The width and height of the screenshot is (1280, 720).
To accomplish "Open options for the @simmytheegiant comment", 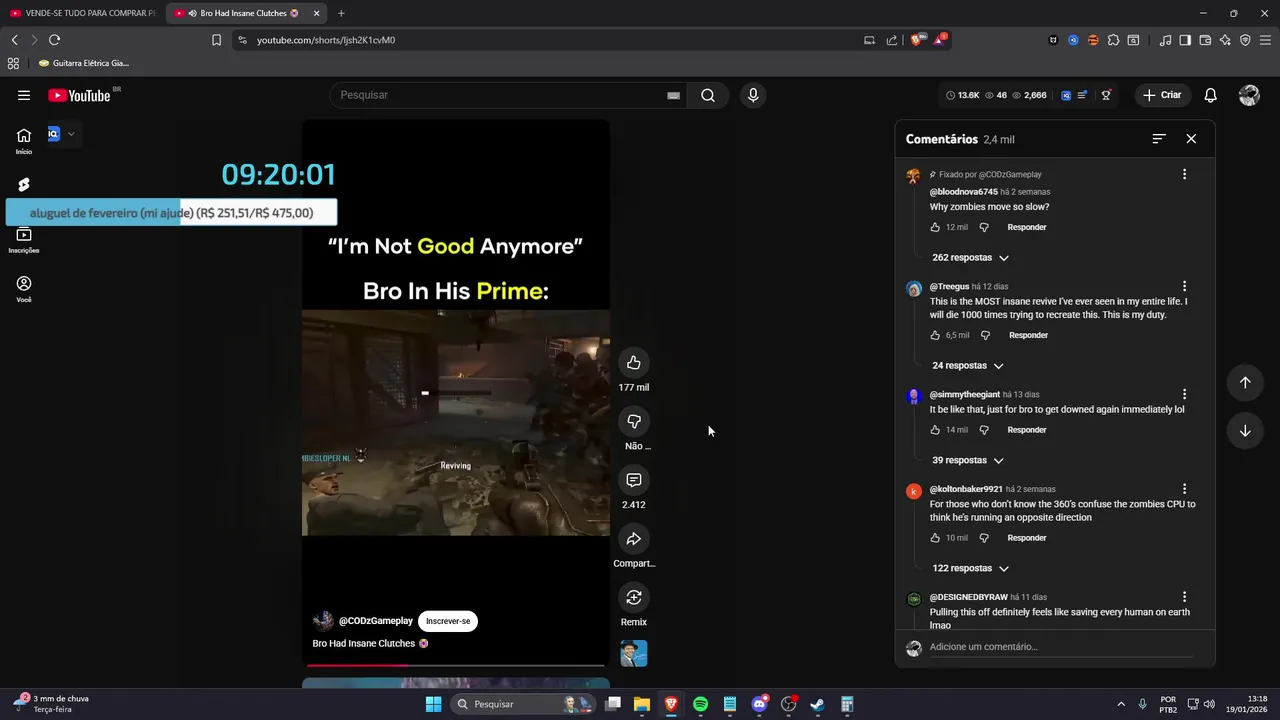I will (1185, 394).
